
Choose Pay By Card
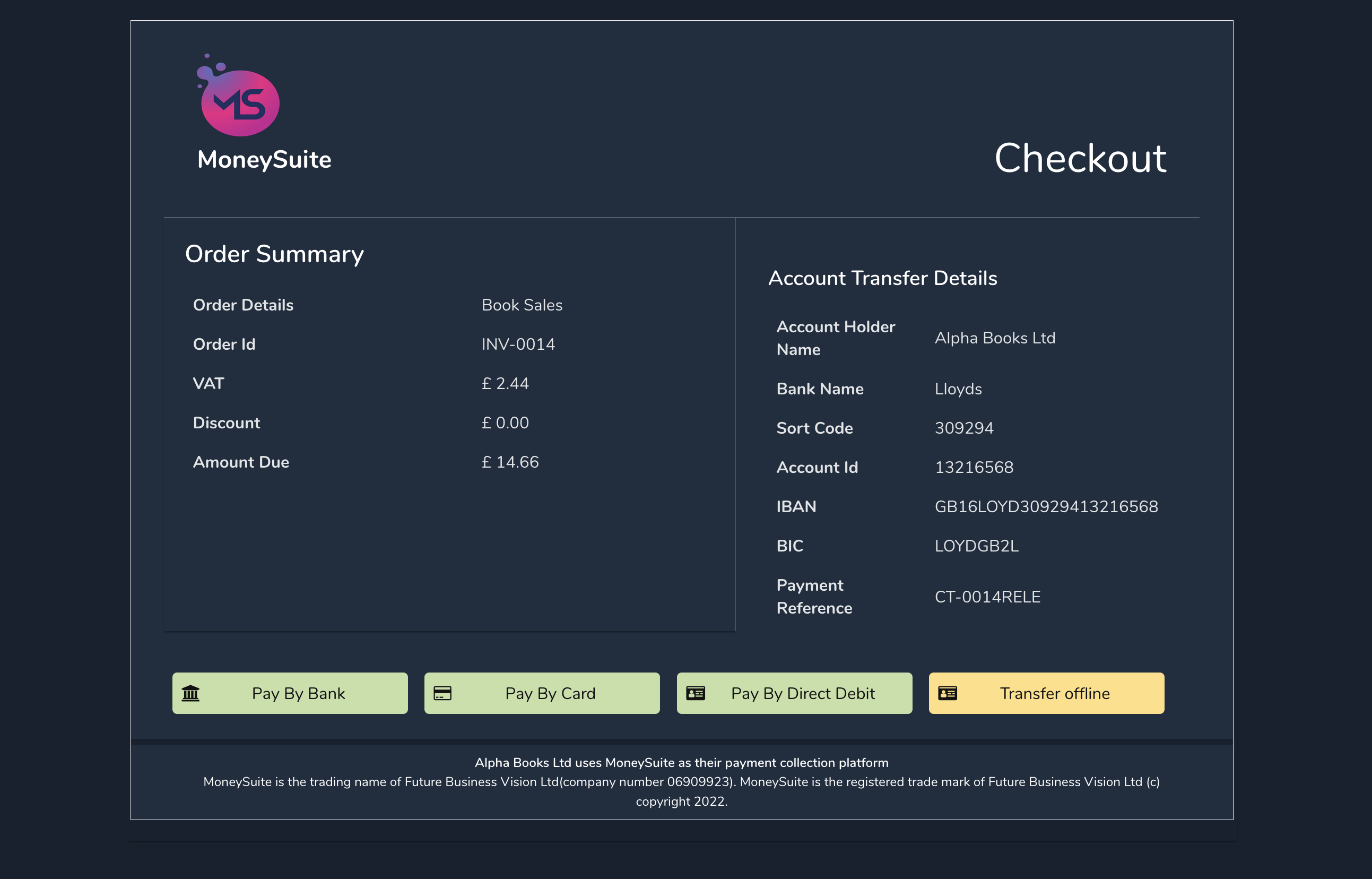tap(542, 694)
